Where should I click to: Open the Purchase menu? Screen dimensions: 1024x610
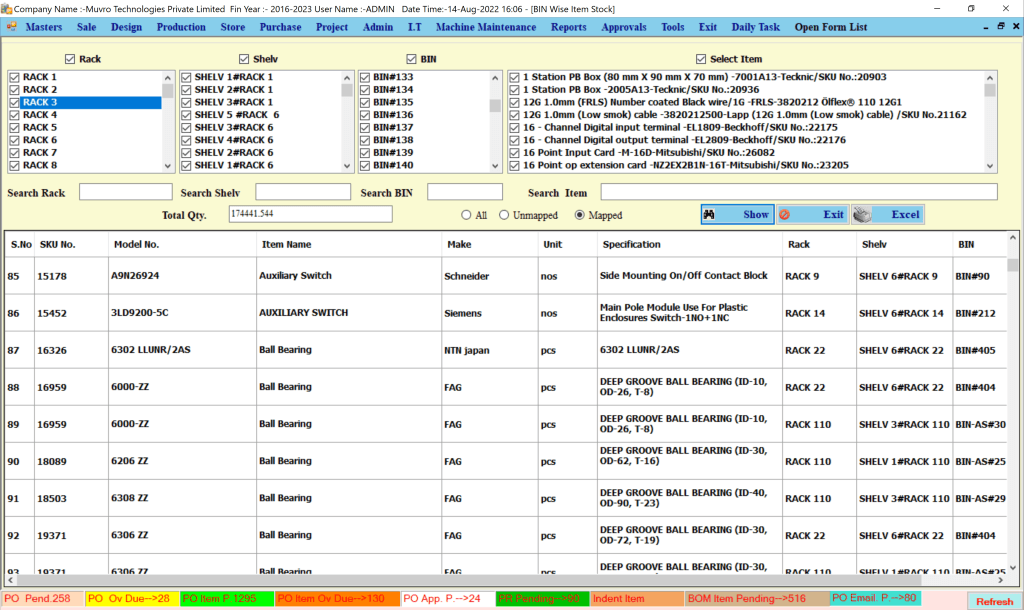[x=280, y=27]
